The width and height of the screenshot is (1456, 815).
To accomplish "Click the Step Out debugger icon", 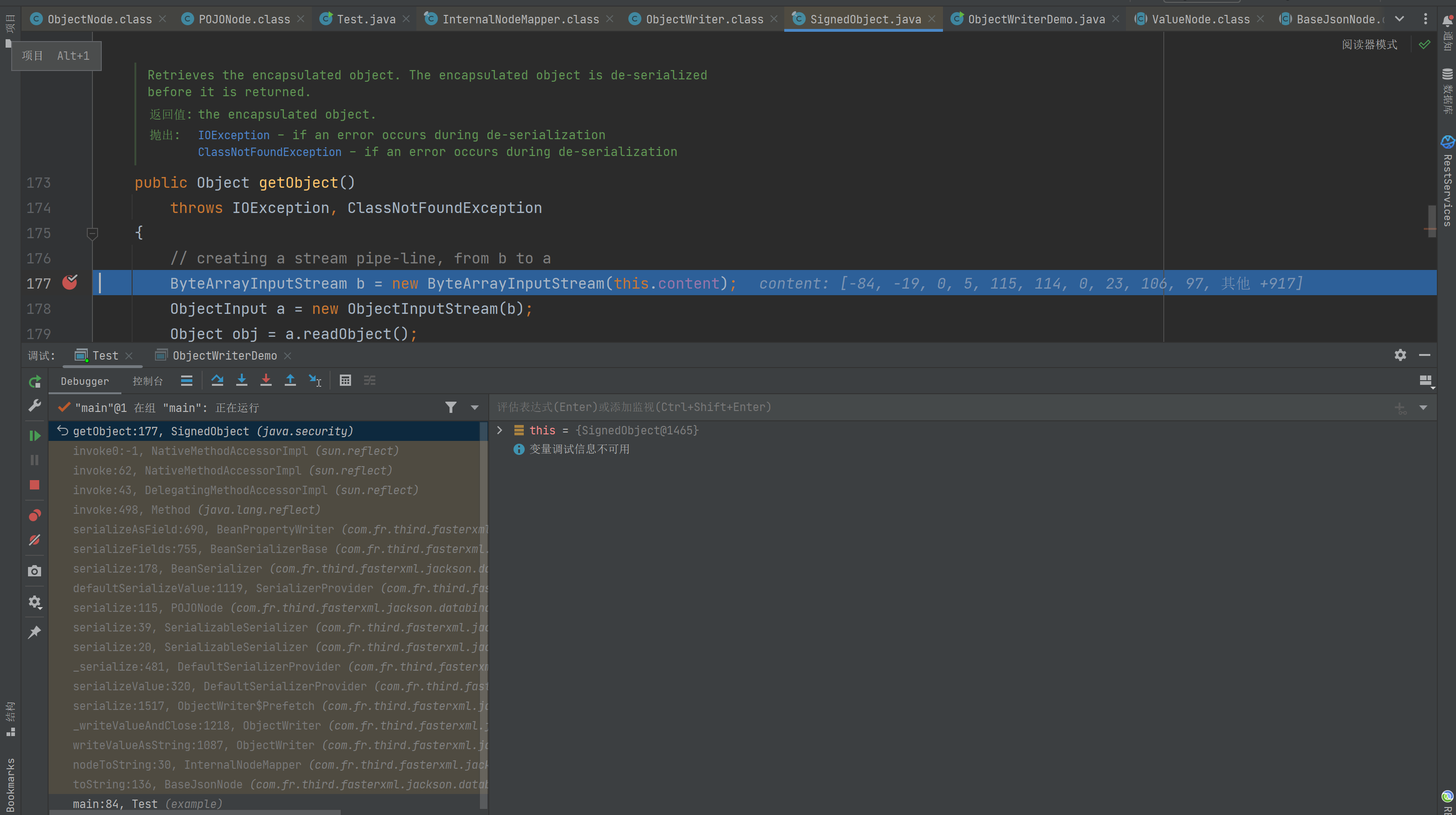I will 290,381.
